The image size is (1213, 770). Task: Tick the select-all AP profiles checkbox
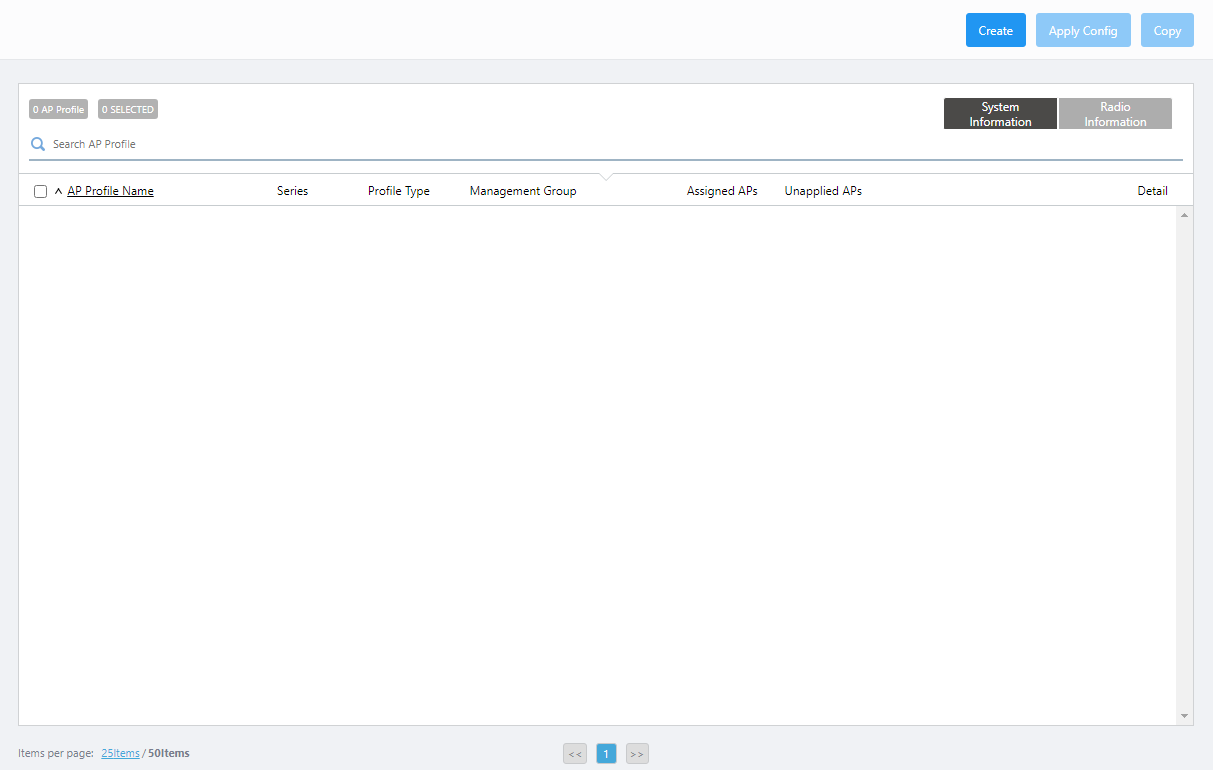tap(41, 191)
